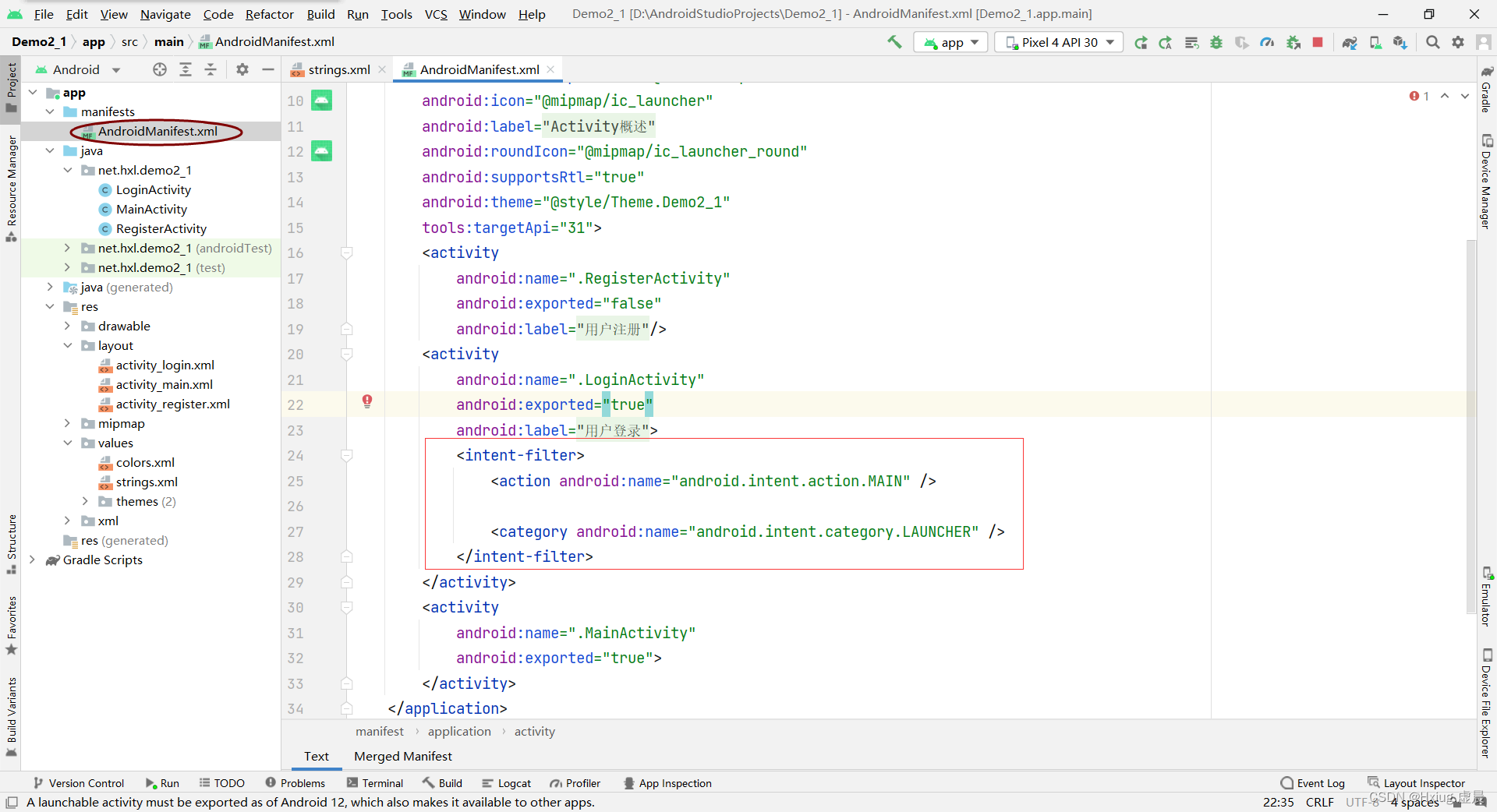Open the Android project view dropdown
This screenshot has width=1497, height=812.
click(78, 69)
